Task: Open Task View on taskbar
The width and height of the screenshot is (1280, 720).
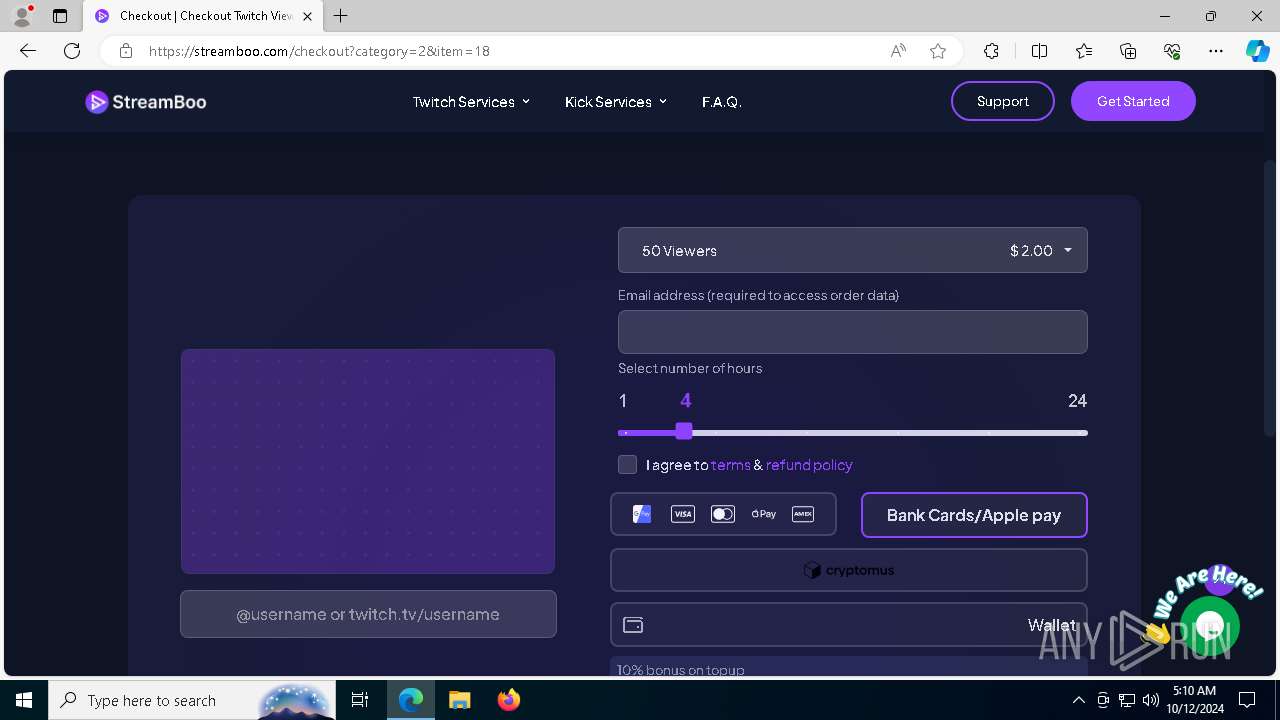Action: coord(360,700)
